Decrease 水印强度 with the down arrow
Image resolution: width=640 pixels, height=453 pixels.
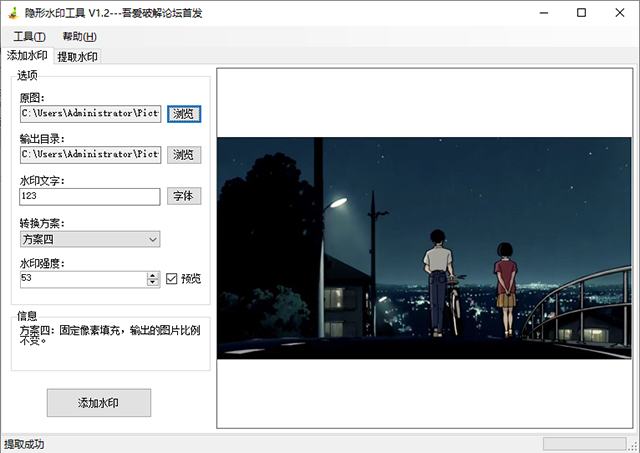point(153,283)
